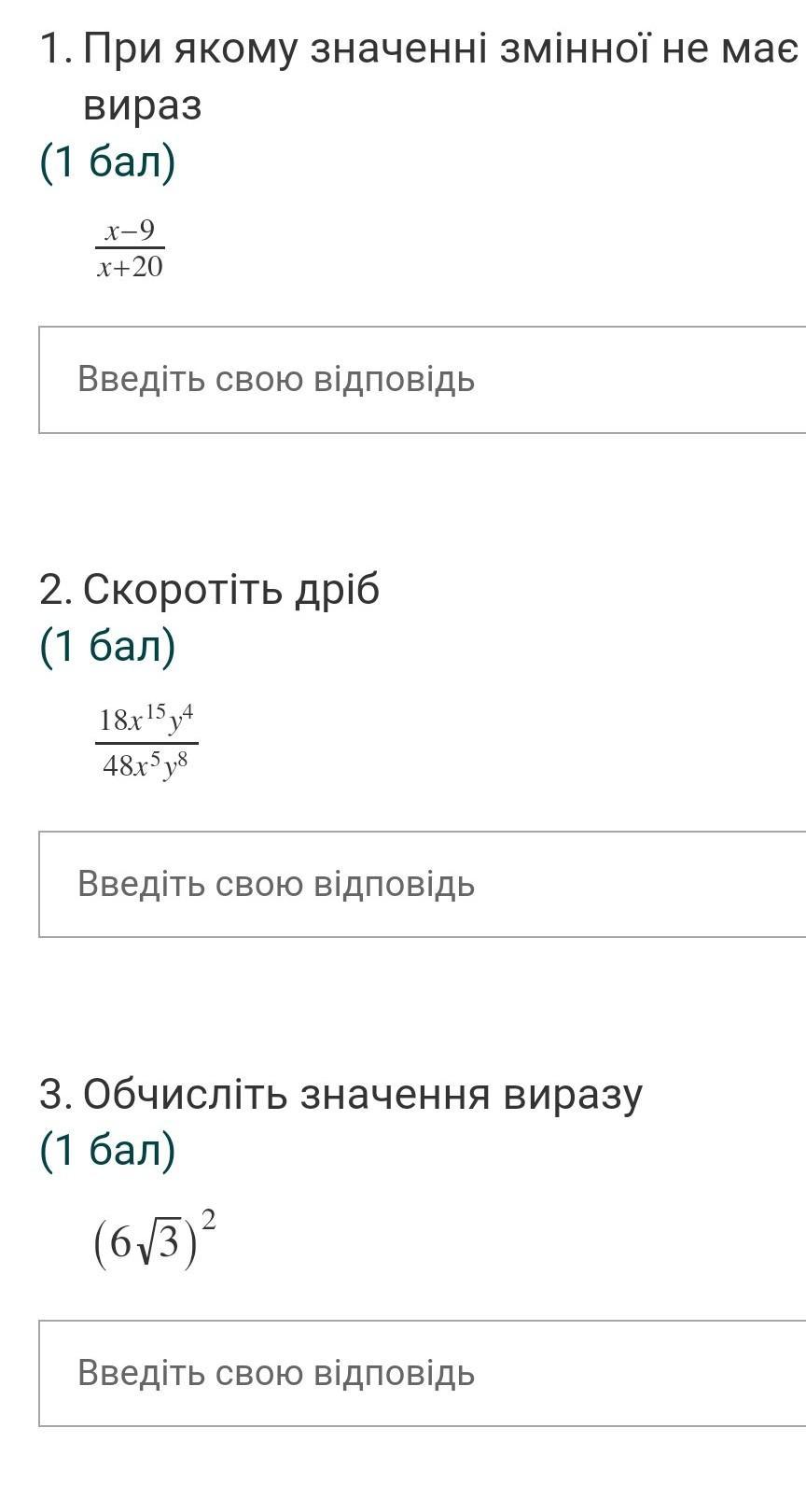The width and height of the screenshot is (806, 1512).
Task: Click '(1 бал)' under Скоротіть дріб
Action: [107, 646]
